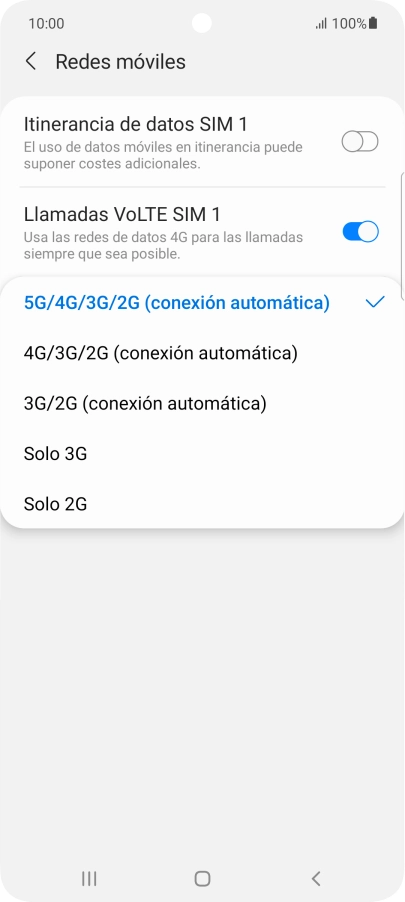Select Solo 2G network mode
Screen dimensions: 405x902
(202, 504)
